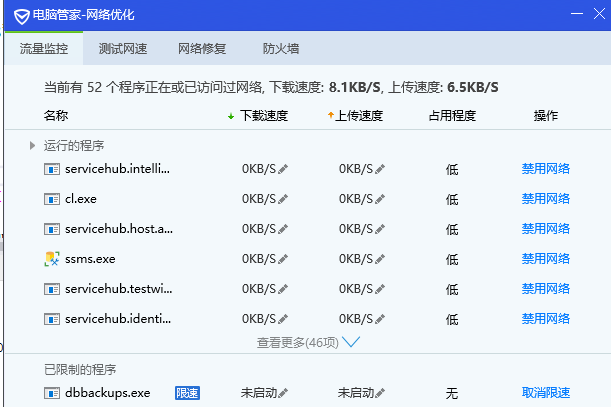Click 禁用网络 for cl.exe
The height and width of the screenshot is (407, 611).
tap(546, 199)
